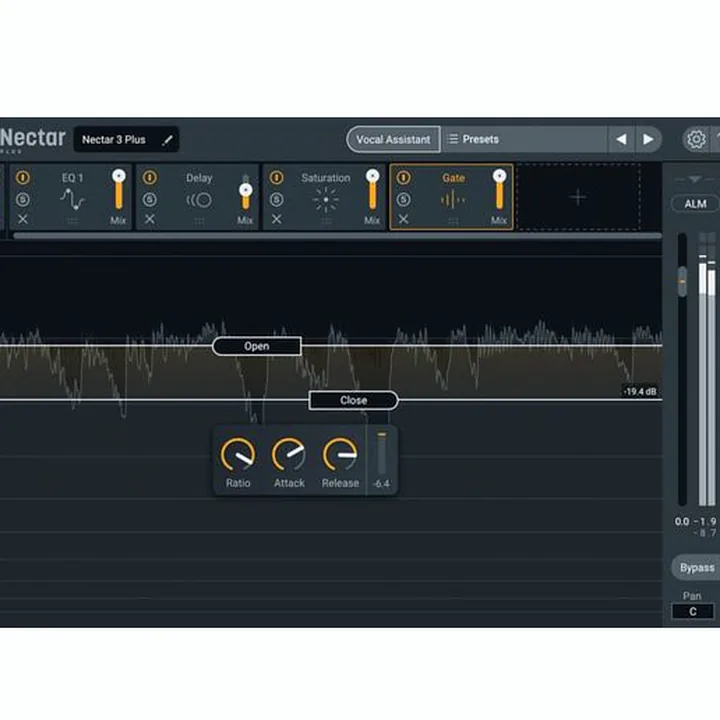This screenshot has height=720, width=720.
Task: Go to the next preset
Action: point(648,139)
